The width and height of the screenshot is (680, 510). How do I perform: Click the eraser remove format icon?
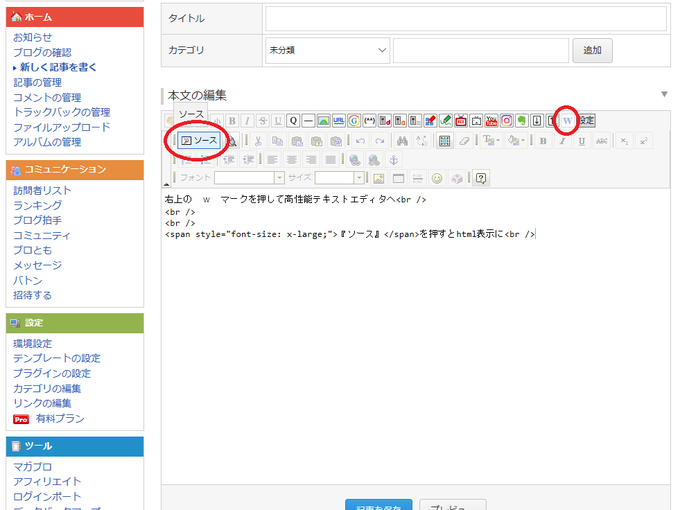(464, 141)
